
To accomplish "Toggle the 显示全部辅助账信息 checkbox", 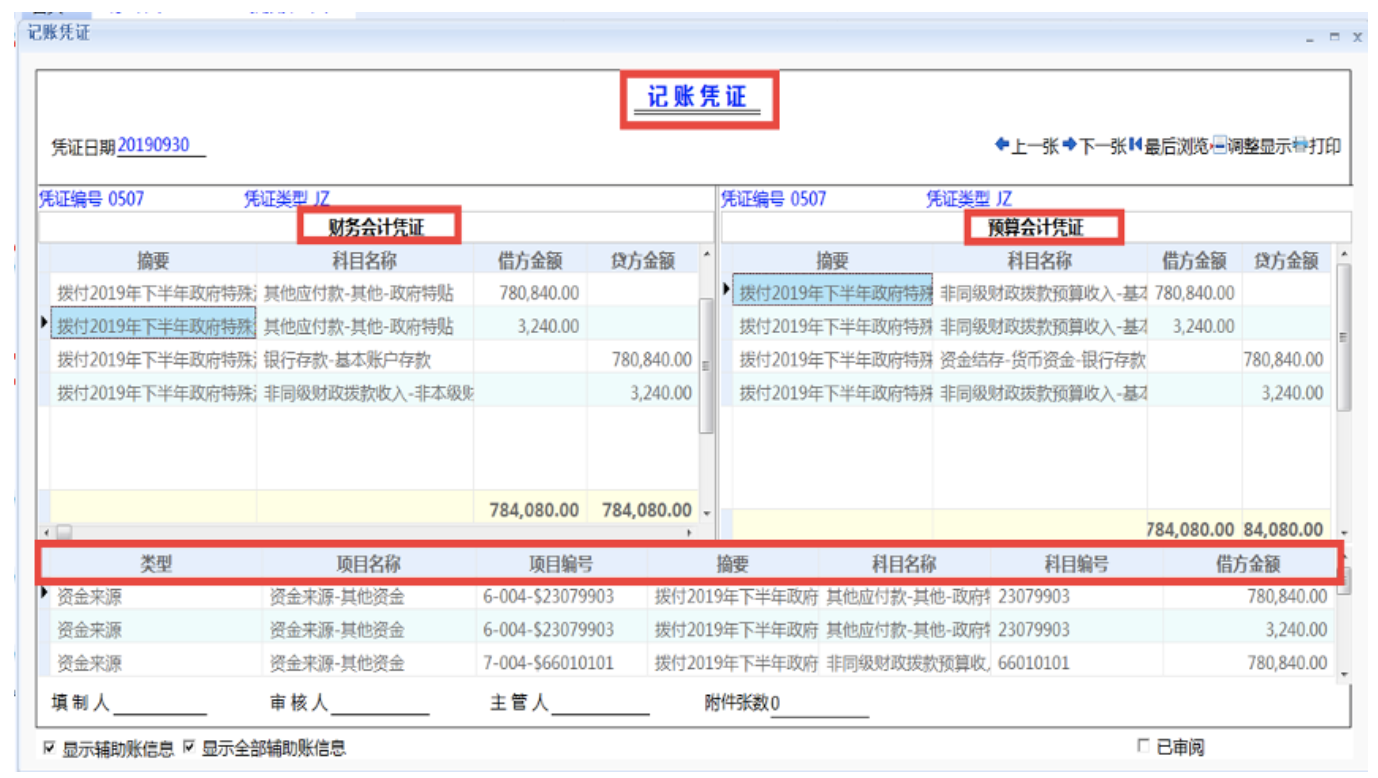I will (189, 748).
